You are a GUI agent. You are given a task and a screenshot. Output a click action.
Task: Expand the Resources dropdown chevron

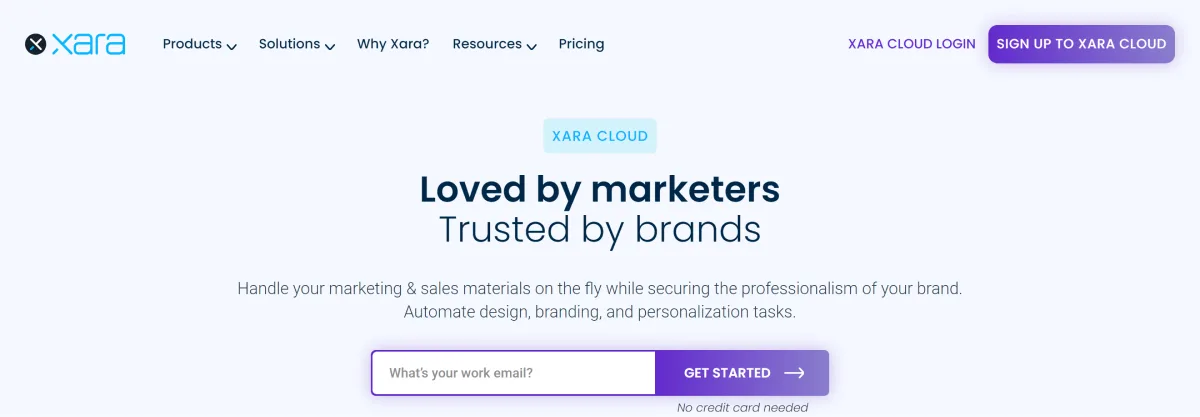532,46
